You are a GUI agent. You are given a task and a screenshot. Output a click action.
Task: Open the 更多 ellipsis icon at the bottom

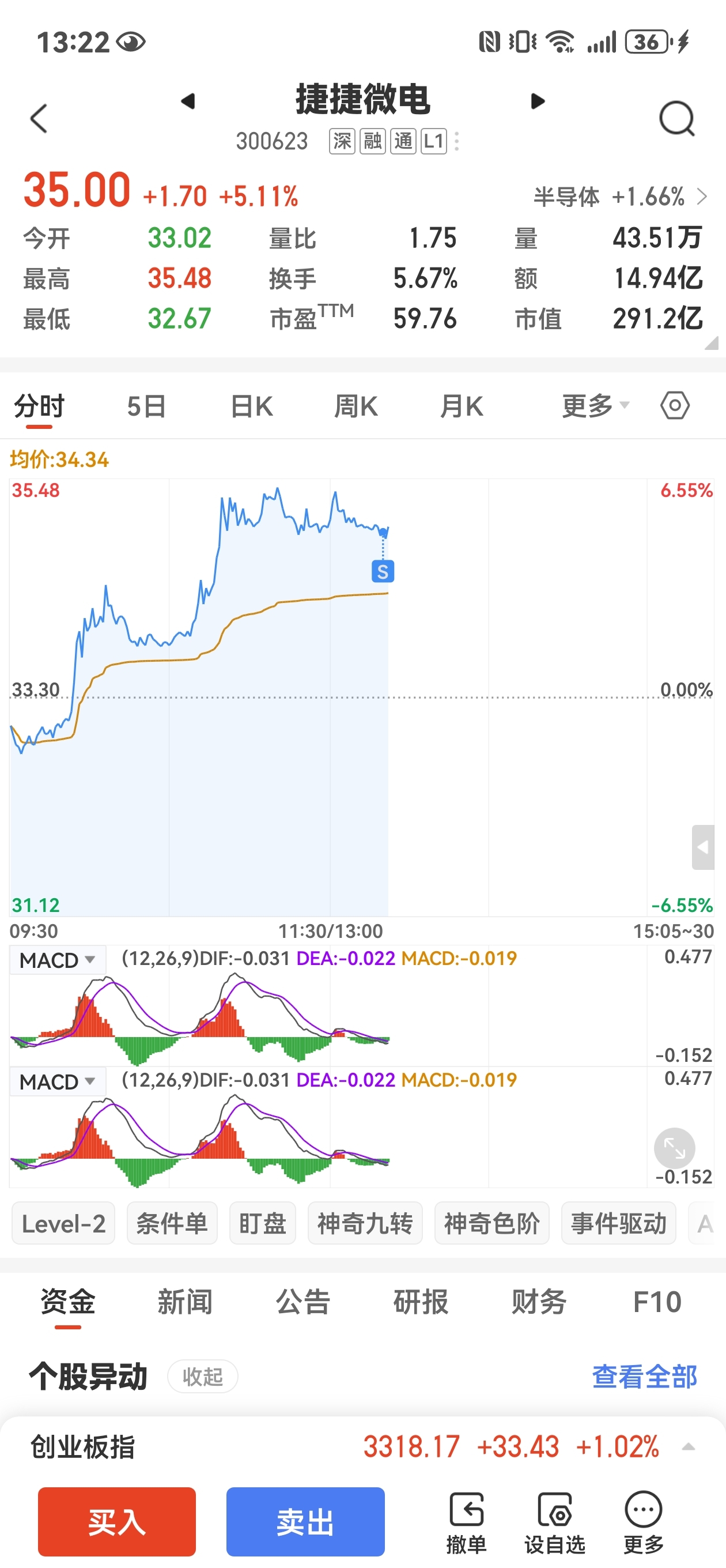click(x=643, y=1521)
